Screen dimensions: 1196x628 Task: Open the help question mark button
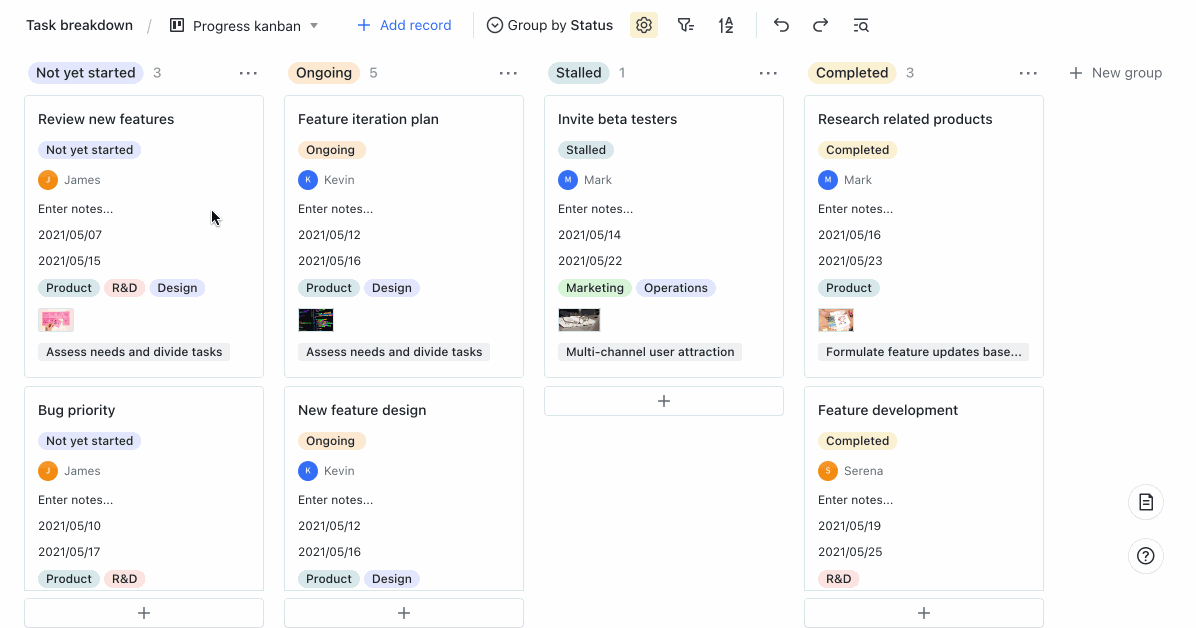tap(1145, 556)
